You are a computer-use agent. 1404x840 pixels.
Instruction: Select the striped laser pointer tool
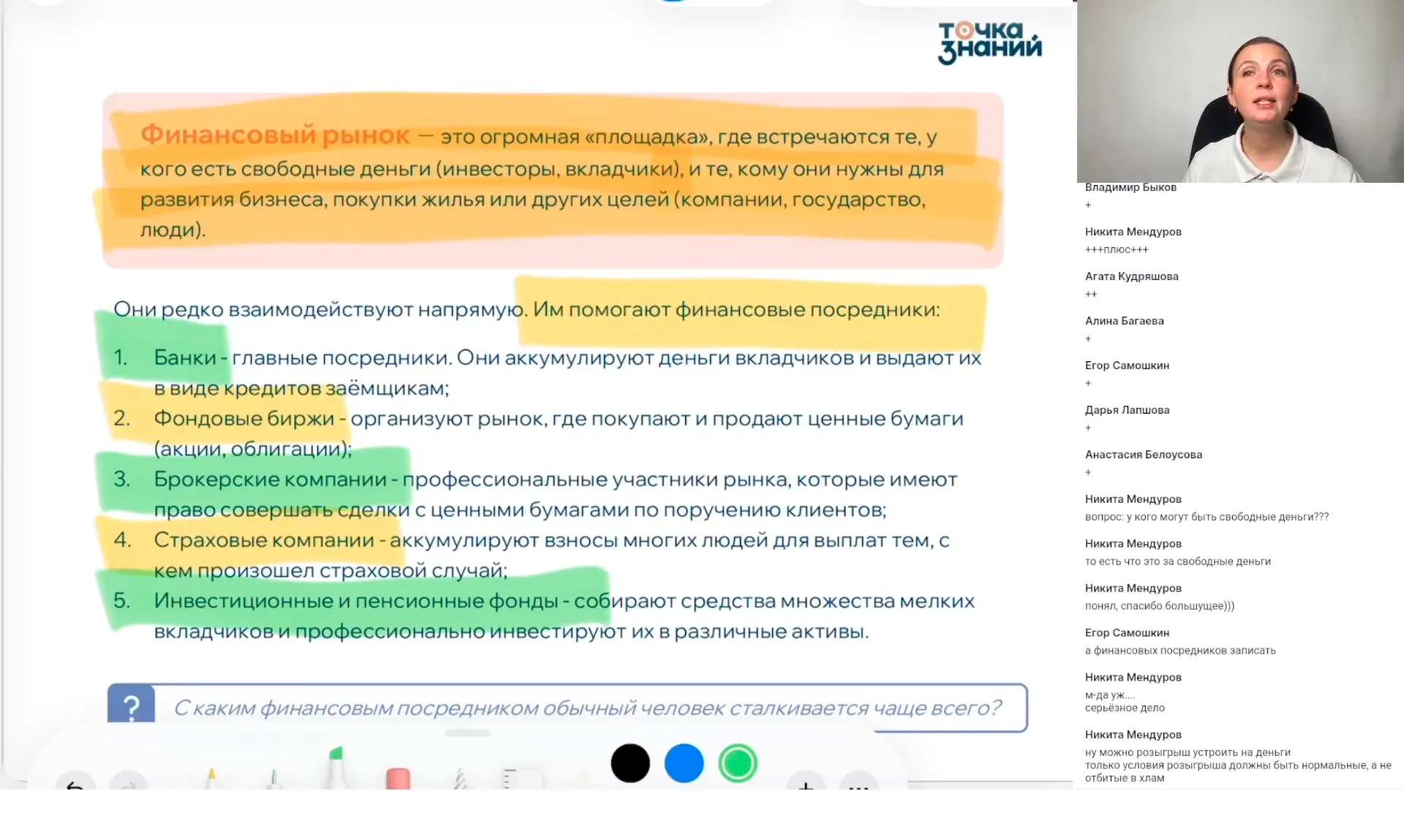tap(460, 775)
